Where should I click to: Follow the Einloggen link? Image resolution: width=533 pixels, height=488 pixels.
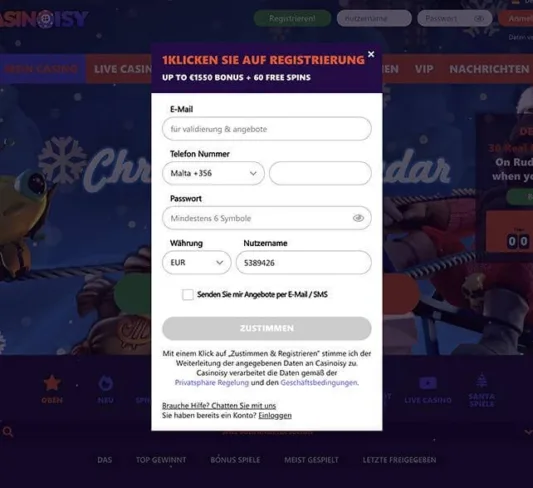(x=275, y=415)
